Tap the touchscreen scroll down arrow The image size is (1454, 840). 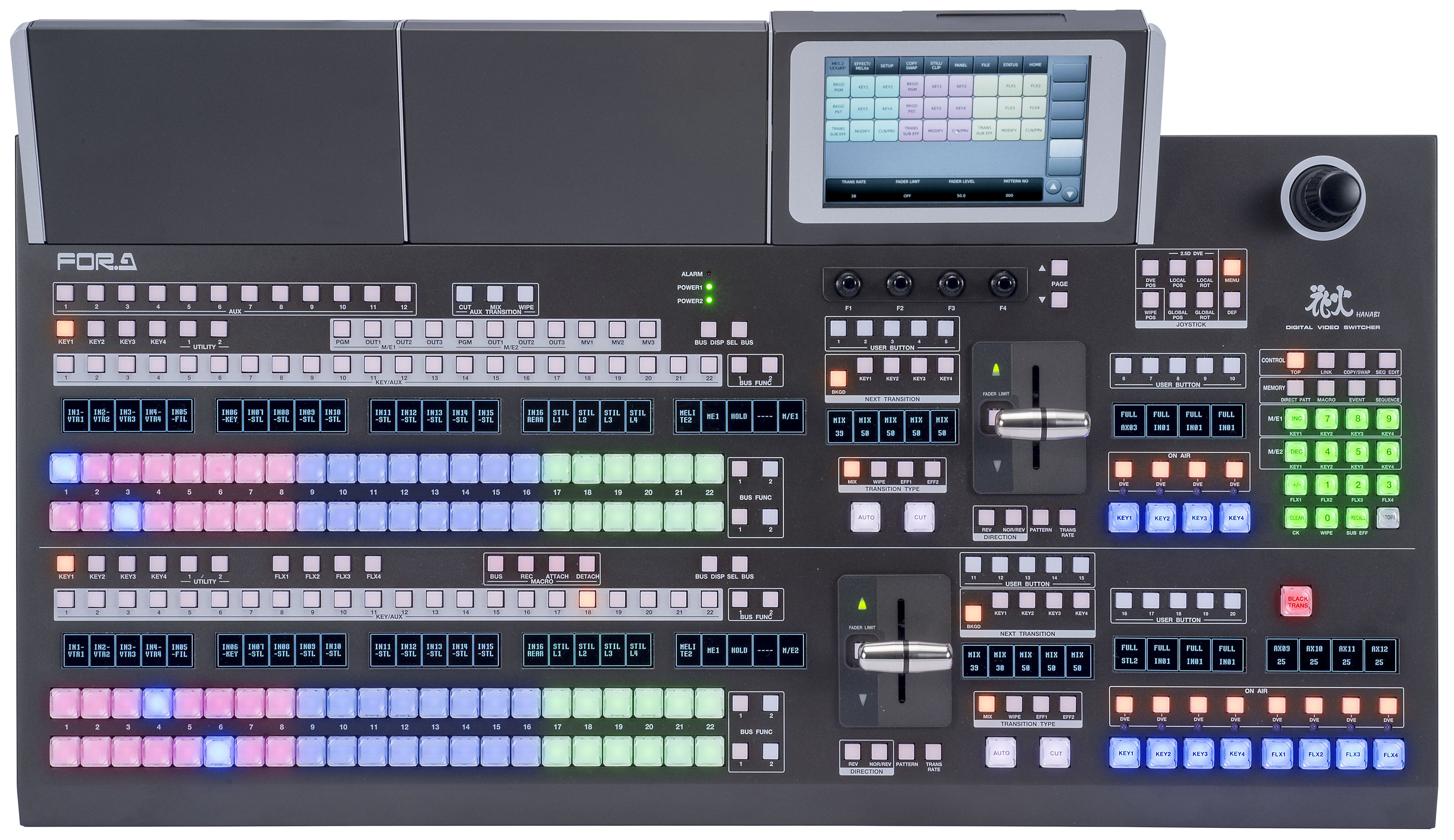1070,194
